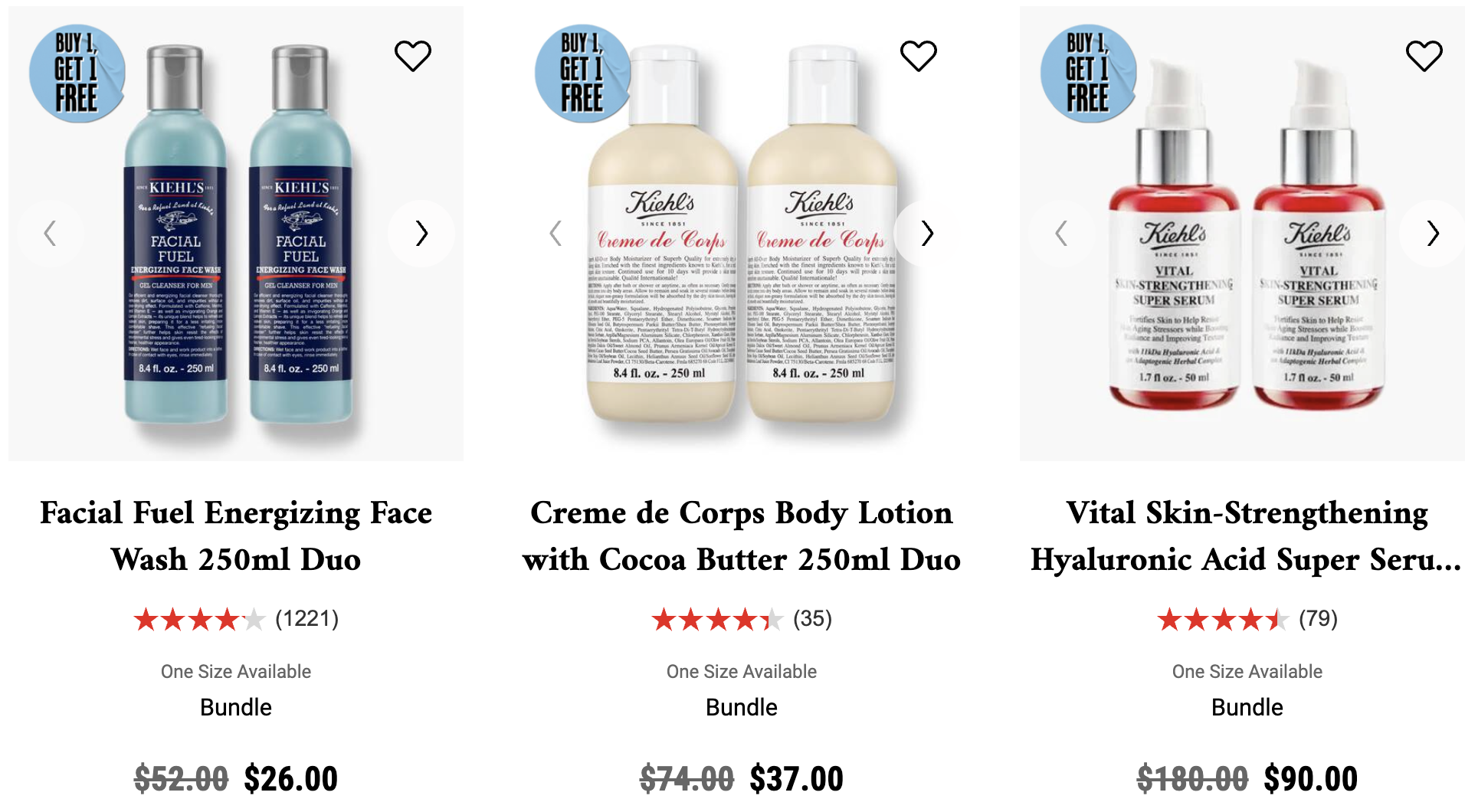View previous Vital Serum product image
The width and height of the screenshot is (1465, 812).
(x=1062, y=234)
